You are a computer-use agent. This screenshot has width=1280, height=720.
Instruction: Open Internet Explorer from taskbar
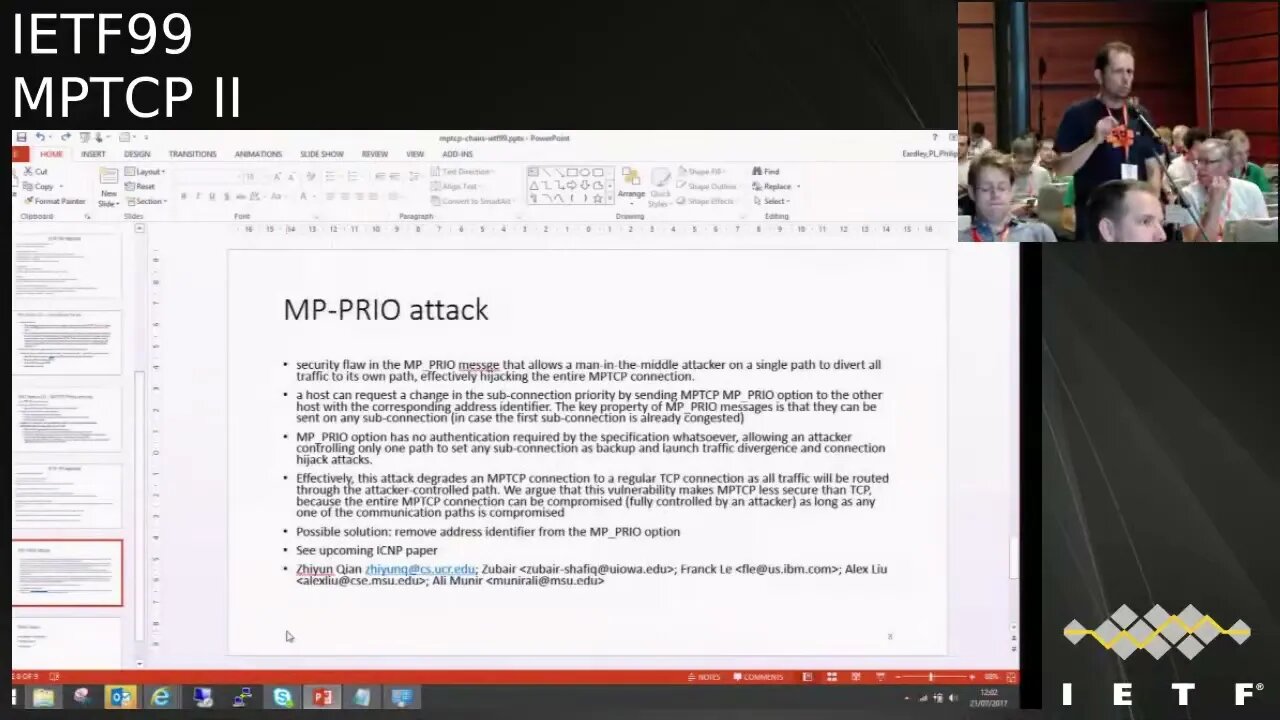[161, 697]
